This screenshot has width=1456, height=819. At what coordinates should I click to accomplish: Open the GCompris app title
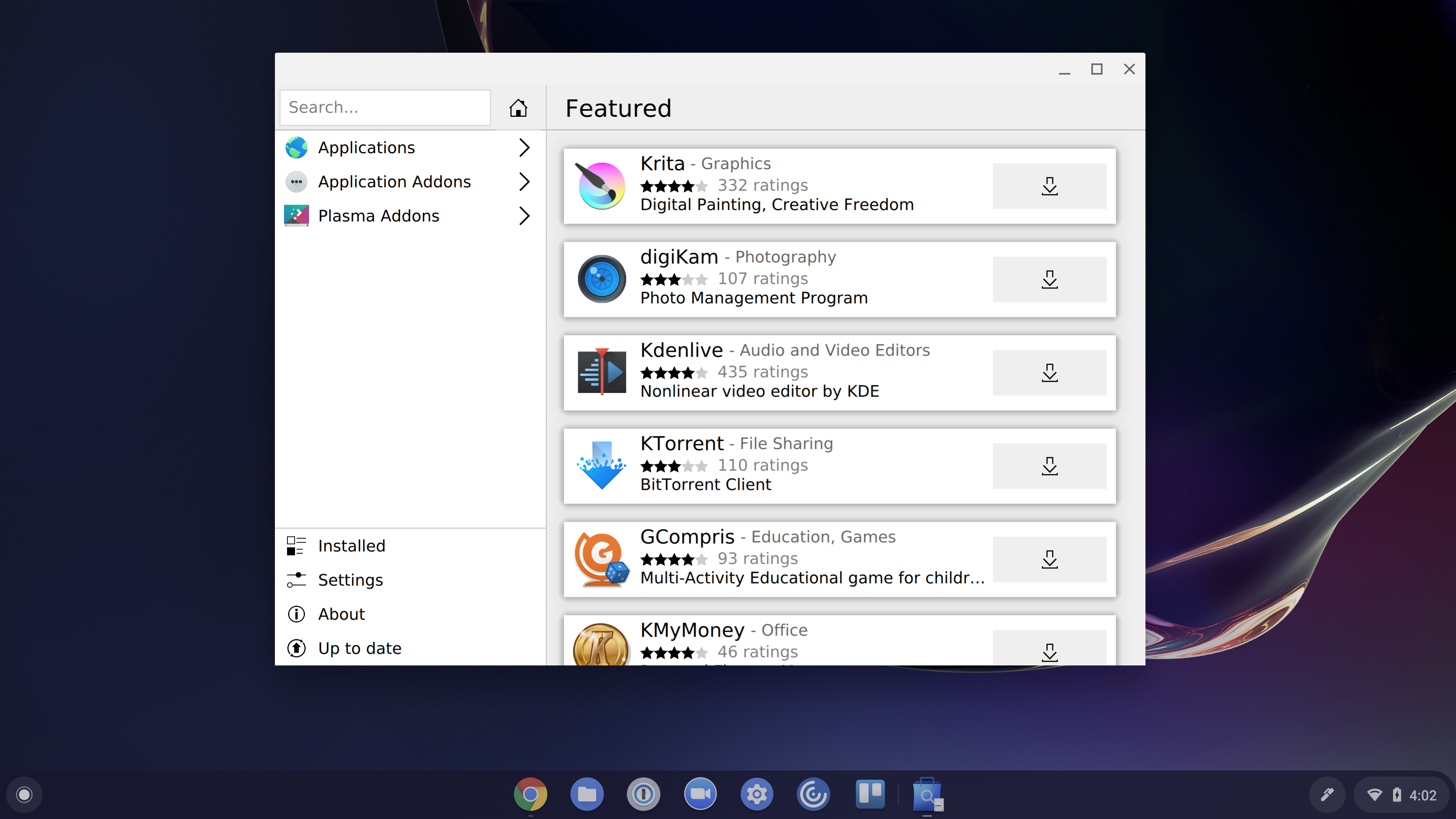coord(687,537)
